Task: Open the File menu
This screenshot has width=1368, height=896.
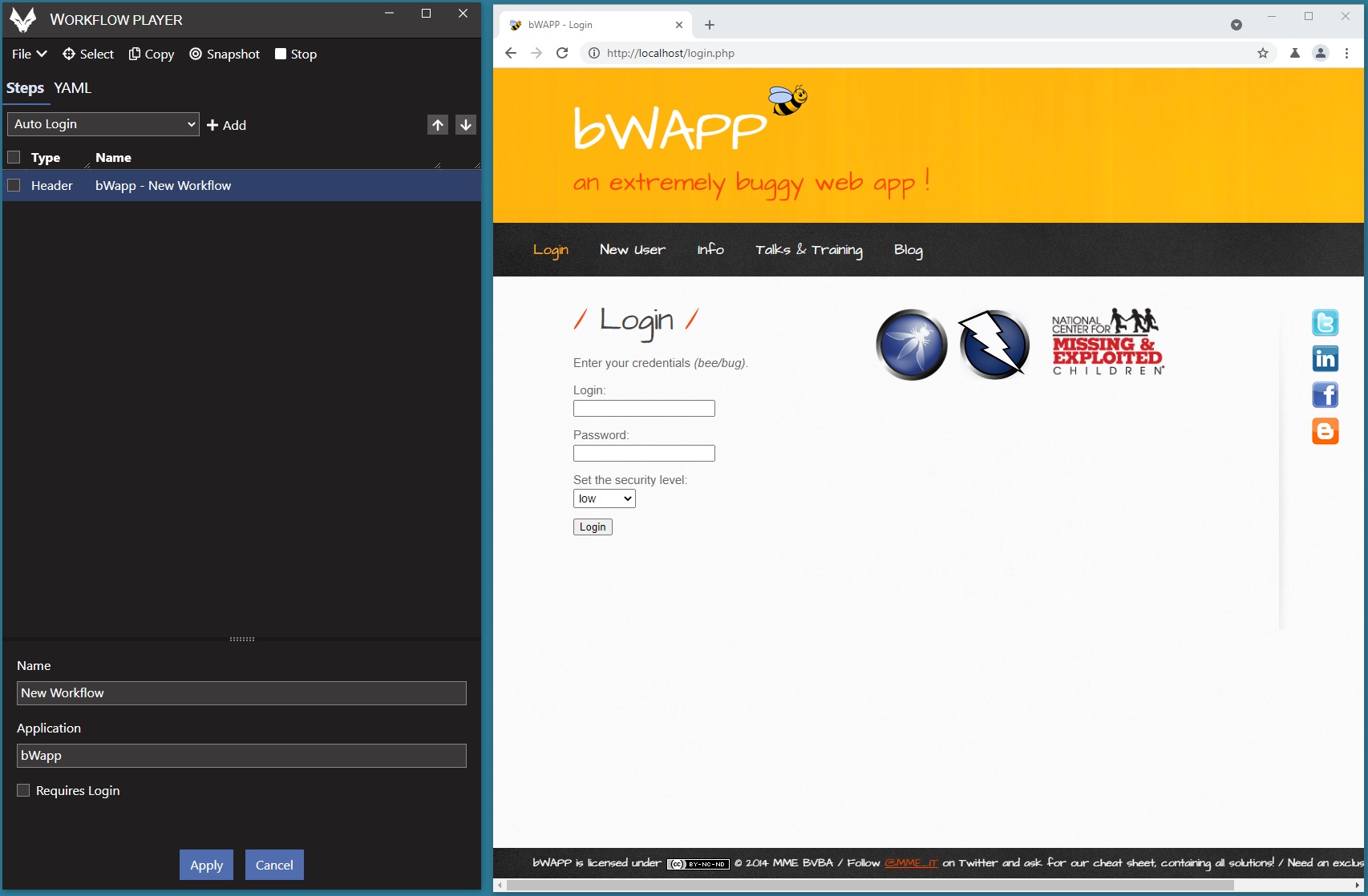Action: [x=30, y=54]
